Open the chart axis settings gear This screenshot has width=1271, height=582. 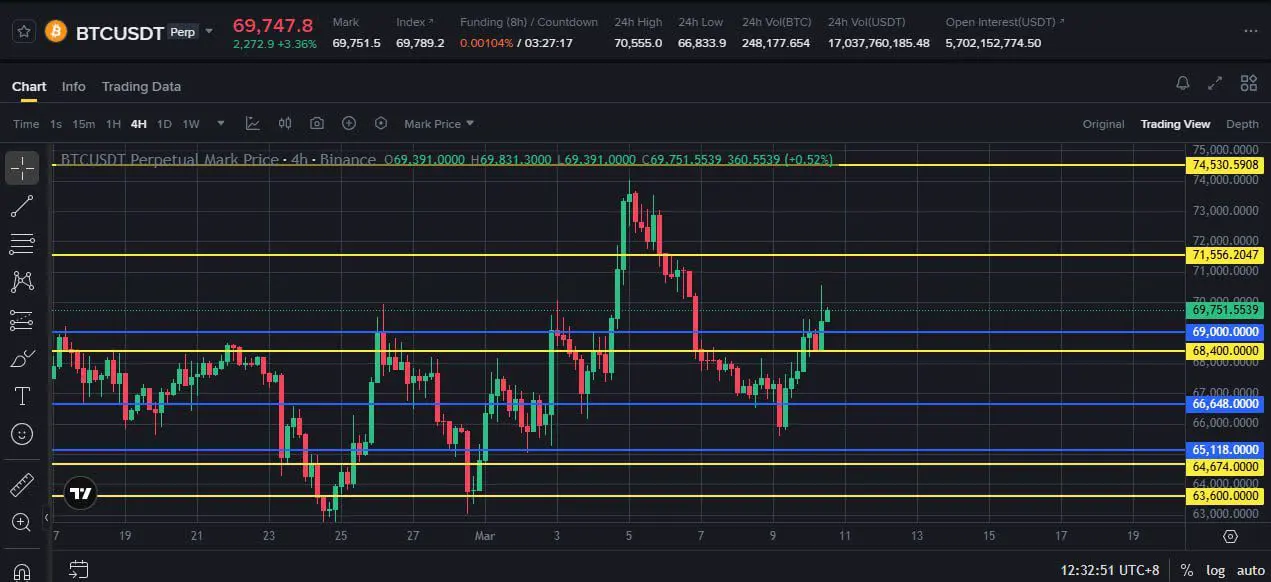[1230, 537]
